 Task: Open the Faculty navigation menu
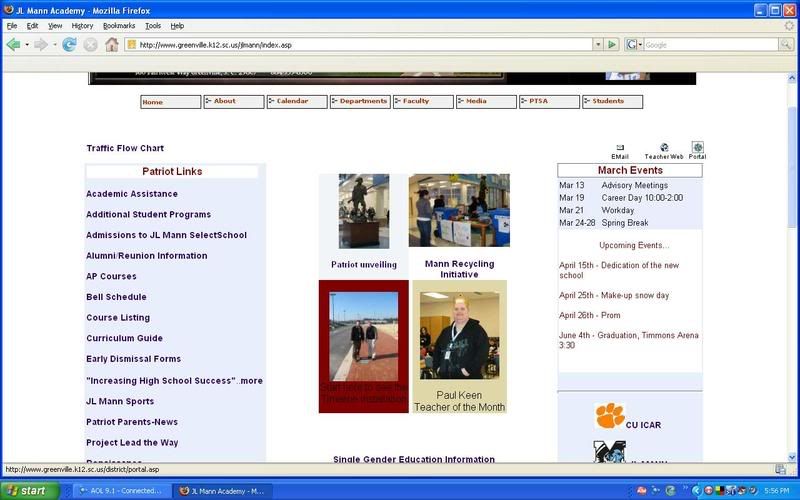[x=423, y=102]
